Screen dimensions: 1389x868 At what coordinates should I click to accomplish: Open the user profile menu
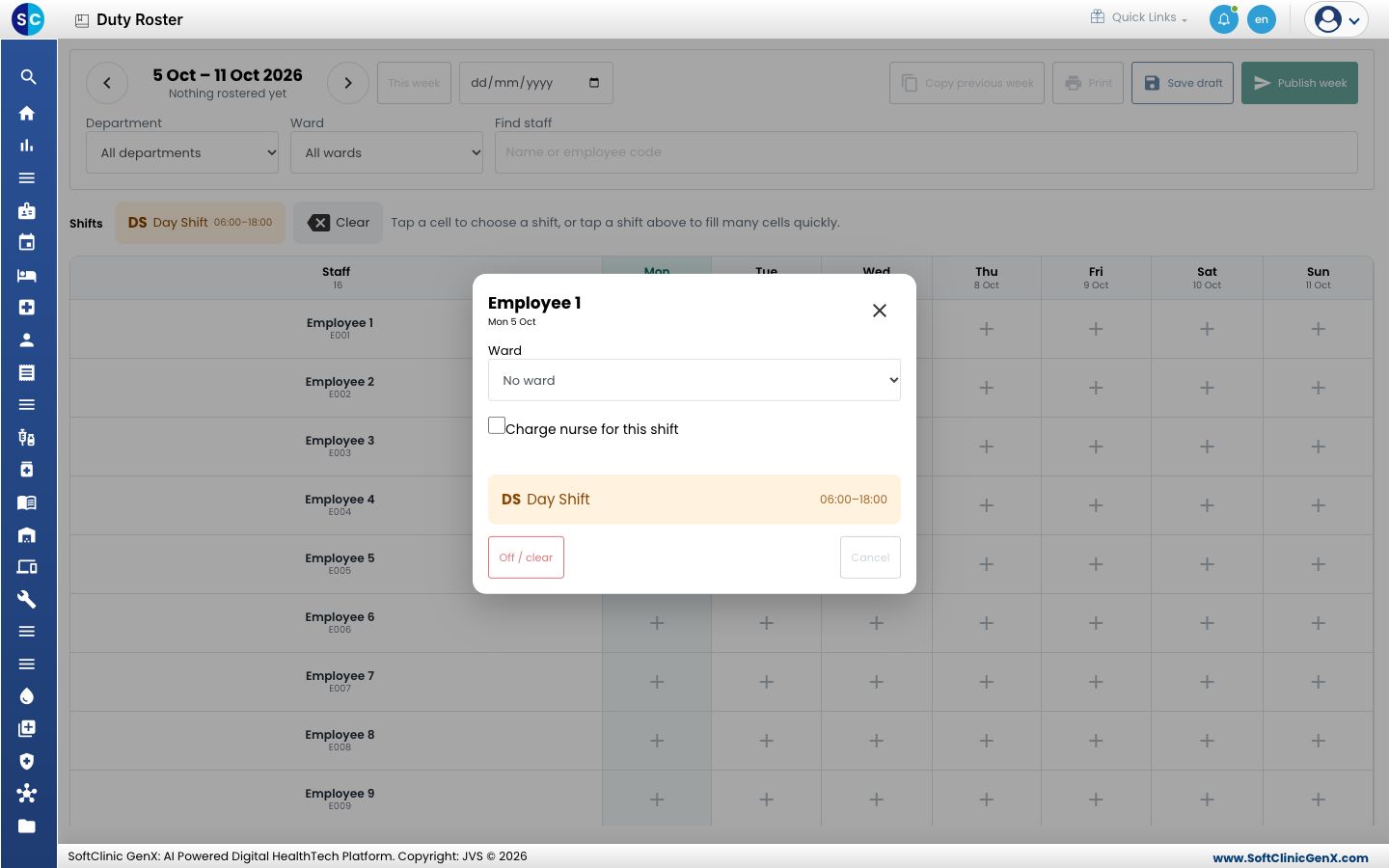1337,19
